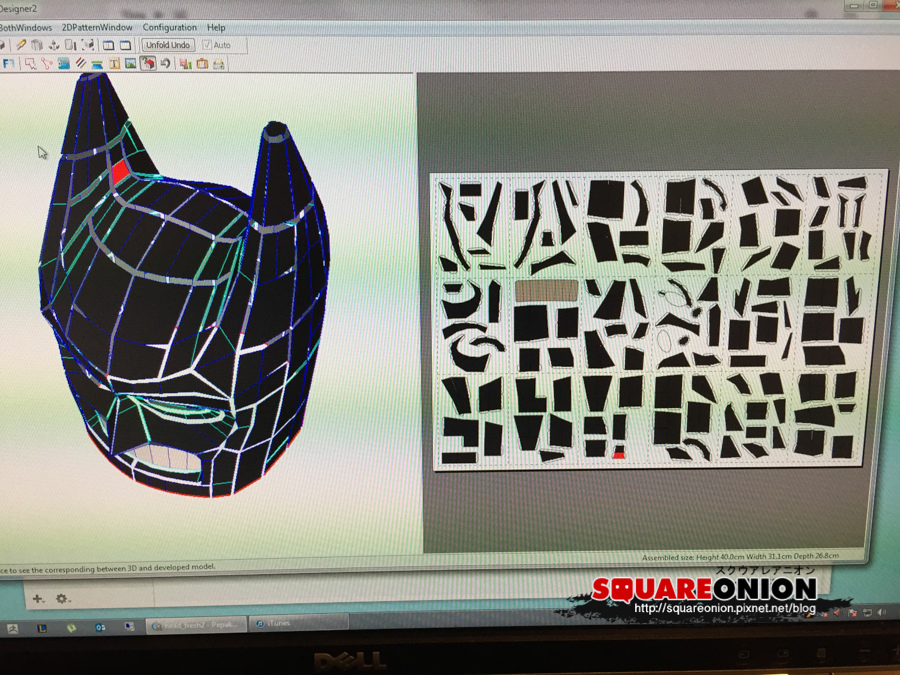Click the red piece in the 2D pattern
This screenshot has width=900, height=675.
[x=618, y=455]
